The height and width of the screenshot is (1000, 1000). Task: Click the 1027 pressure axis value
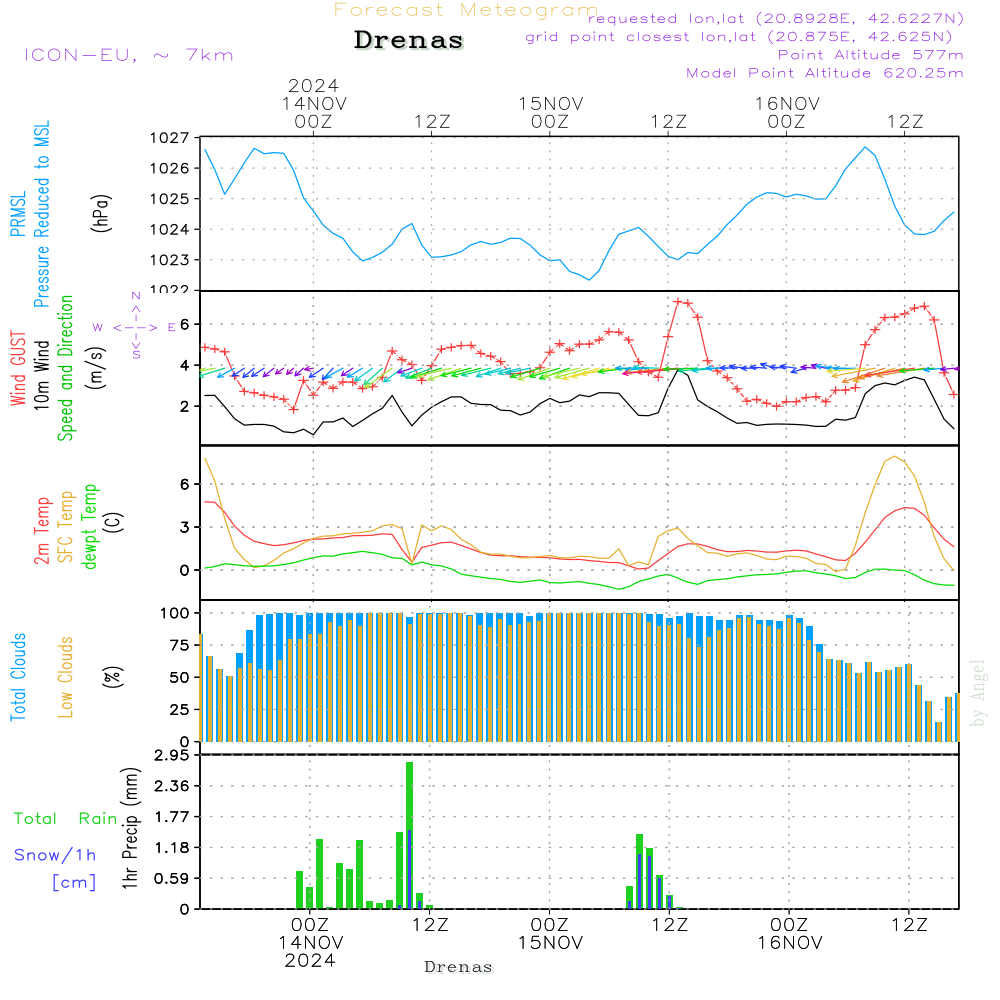[170, 138]
